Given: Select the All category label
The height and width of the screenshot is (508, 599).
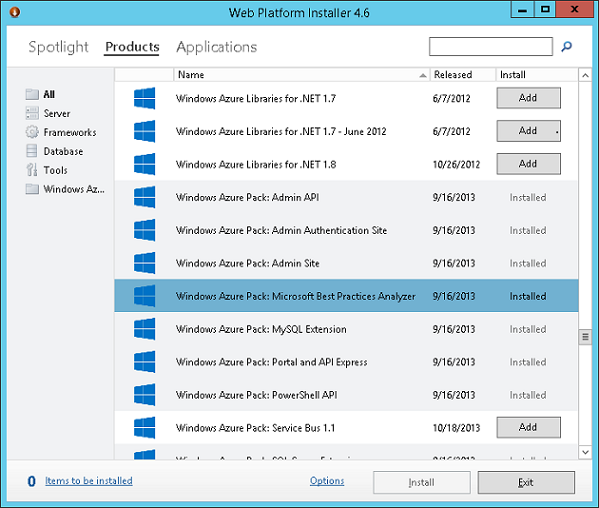Looking at the screenshot, I should (x=49, y=94).
